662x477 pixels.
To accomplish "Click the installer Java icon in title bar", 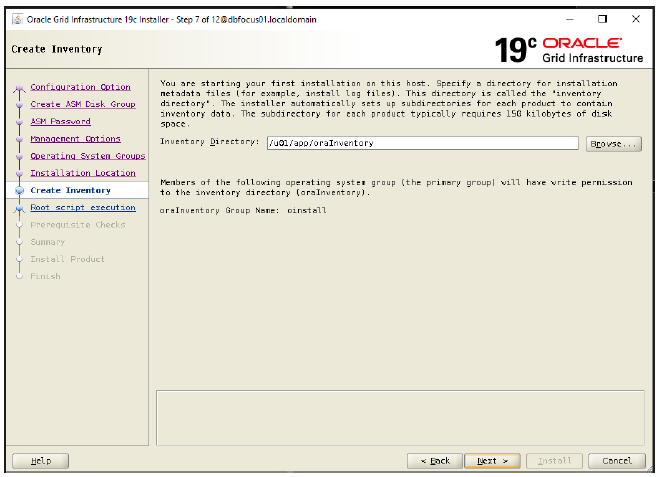I will (x=17, y=19).
